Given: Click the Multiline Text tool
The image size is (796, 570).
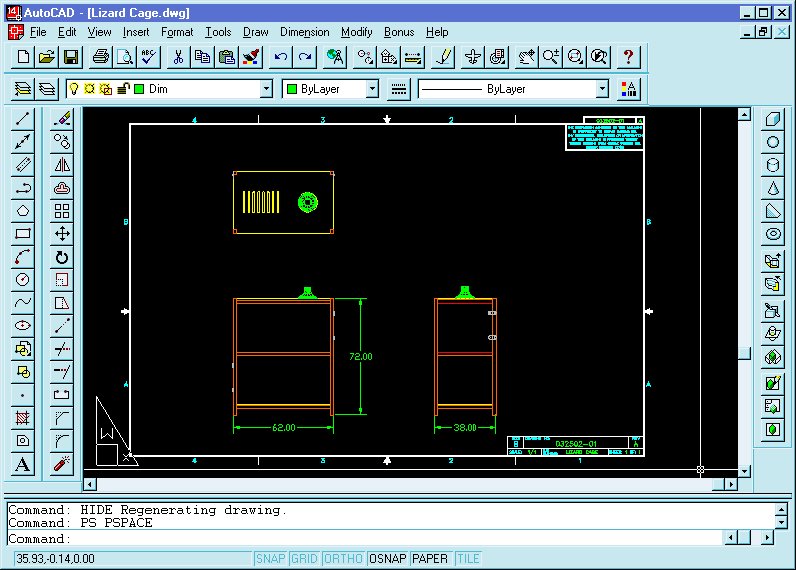Looking at the screenshot, I should pyautogui.click(x=24, y=464).
